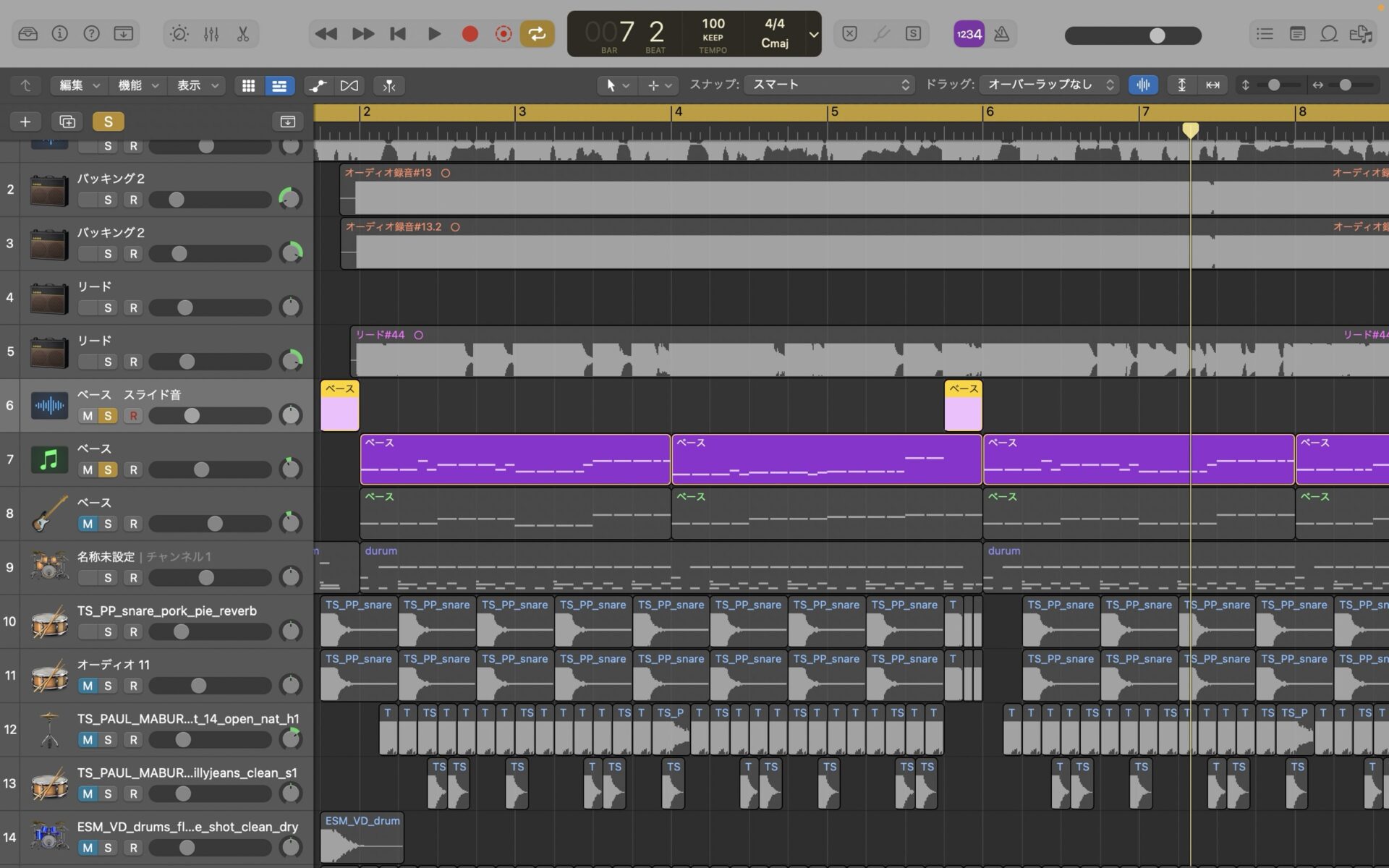The width and height of the screenshot is (1389, 868).
Task: Solo the リード track 4
Action: coord(108,307)
